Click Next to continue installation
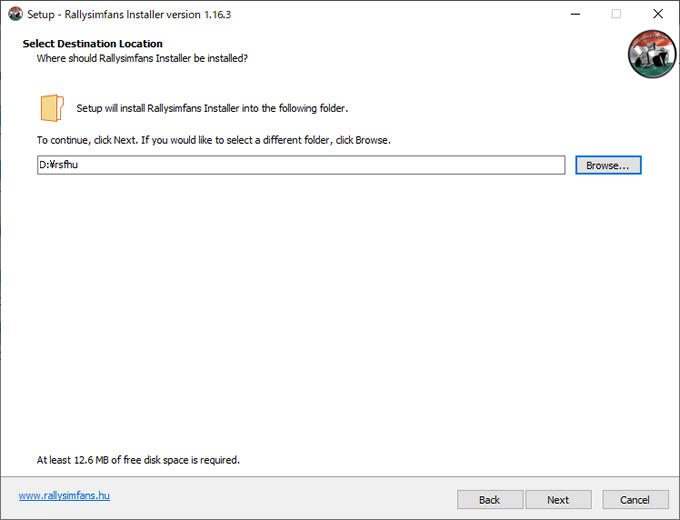The width and height of the screenshot is (680, 520). (558, 500)
